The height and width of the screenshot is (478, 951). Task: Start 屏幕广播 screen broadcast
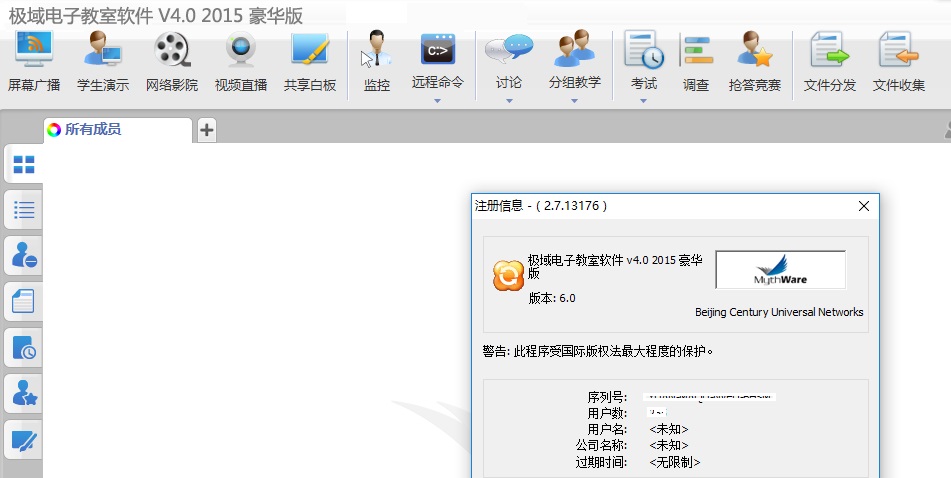tap(34, 61)
